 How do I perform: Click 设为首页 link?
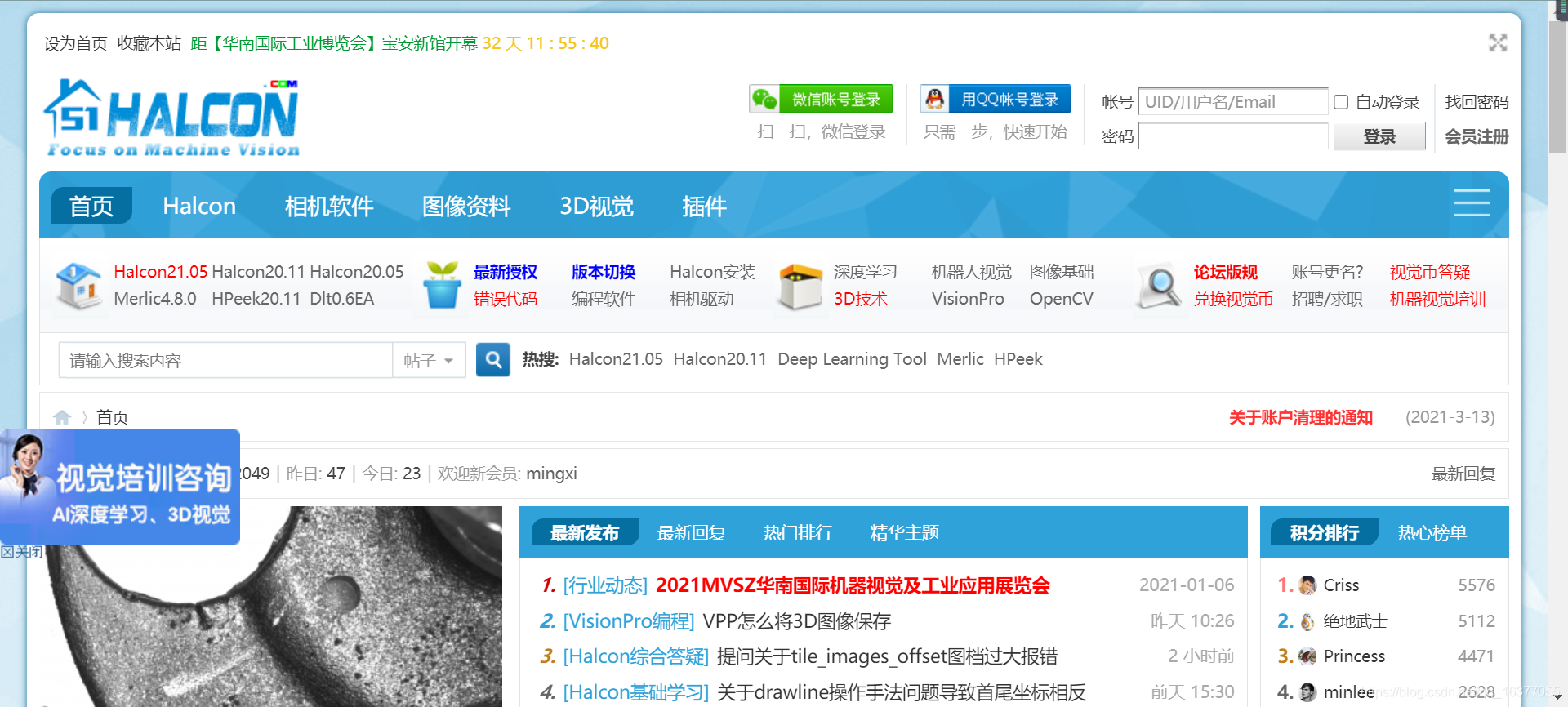tap(76, 43)
